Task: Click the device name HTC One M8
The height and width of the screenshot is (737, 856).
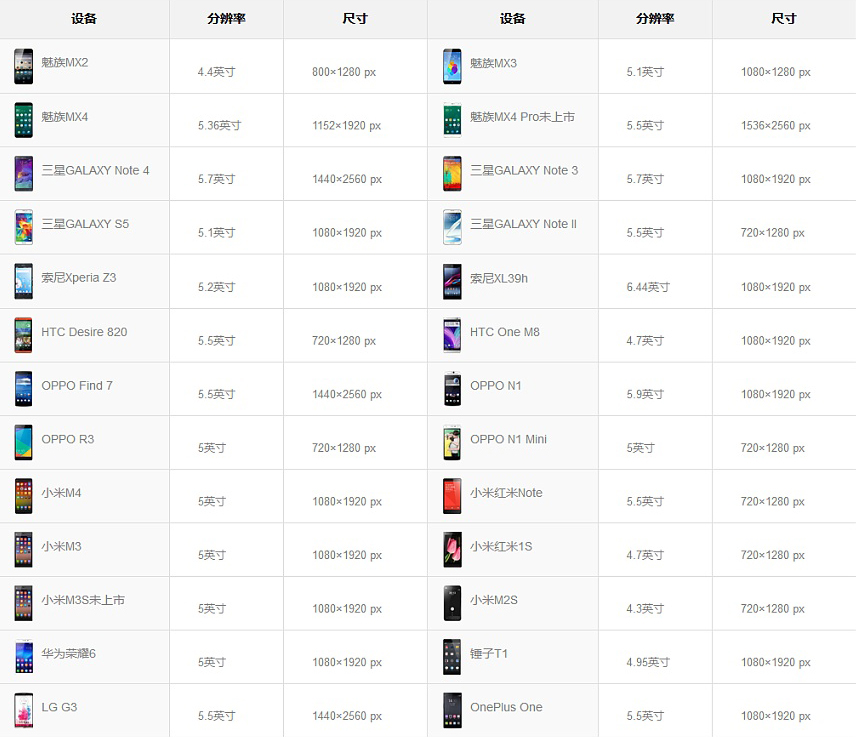Action: (x=504, y=332)
